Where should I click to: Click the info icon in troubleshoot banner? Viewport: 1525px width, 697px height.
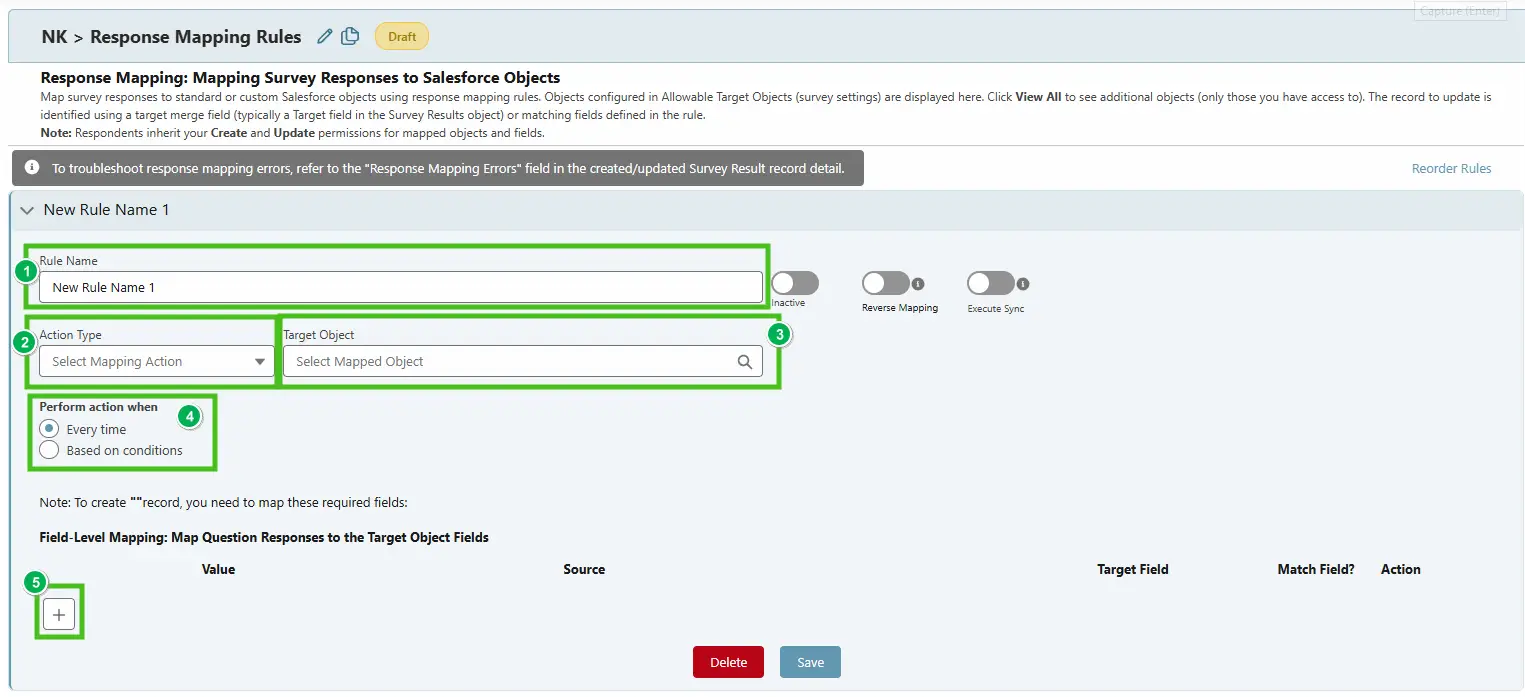coord(29,168)
